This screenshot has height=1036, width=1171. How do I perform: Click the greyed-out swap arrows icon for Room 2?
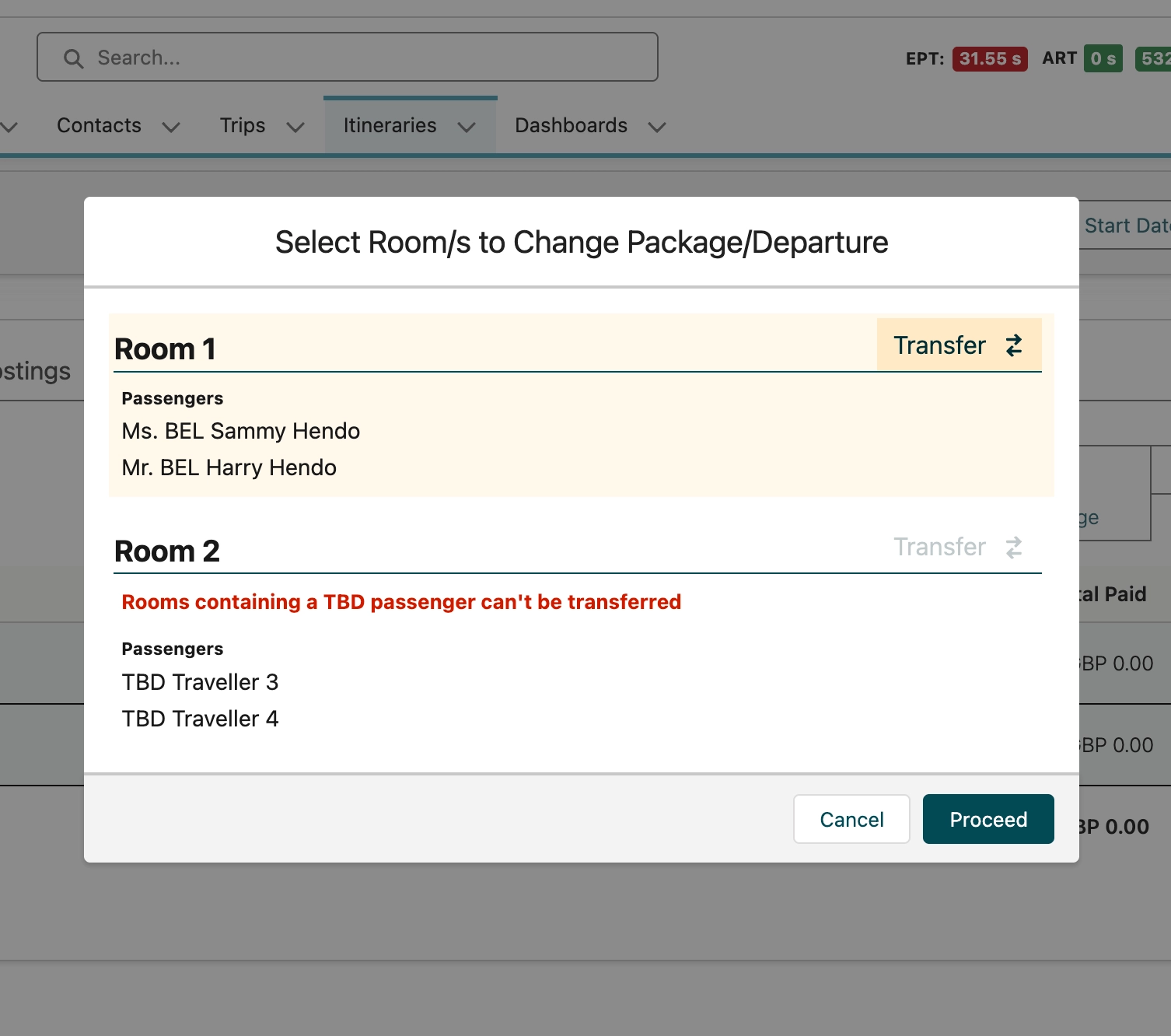pos(1013,548)
